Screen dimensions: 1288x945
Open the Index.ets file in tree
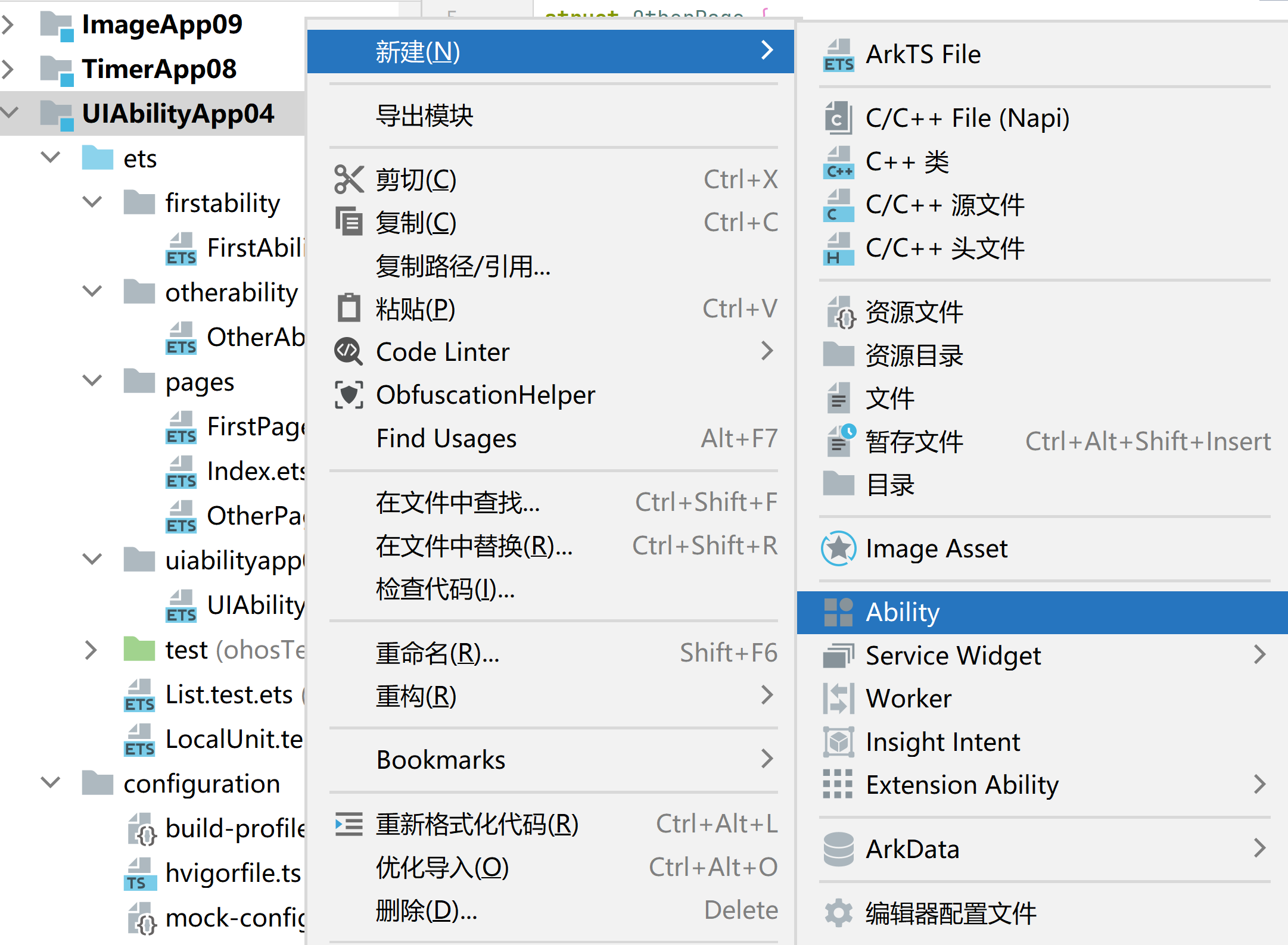[255, 471]
